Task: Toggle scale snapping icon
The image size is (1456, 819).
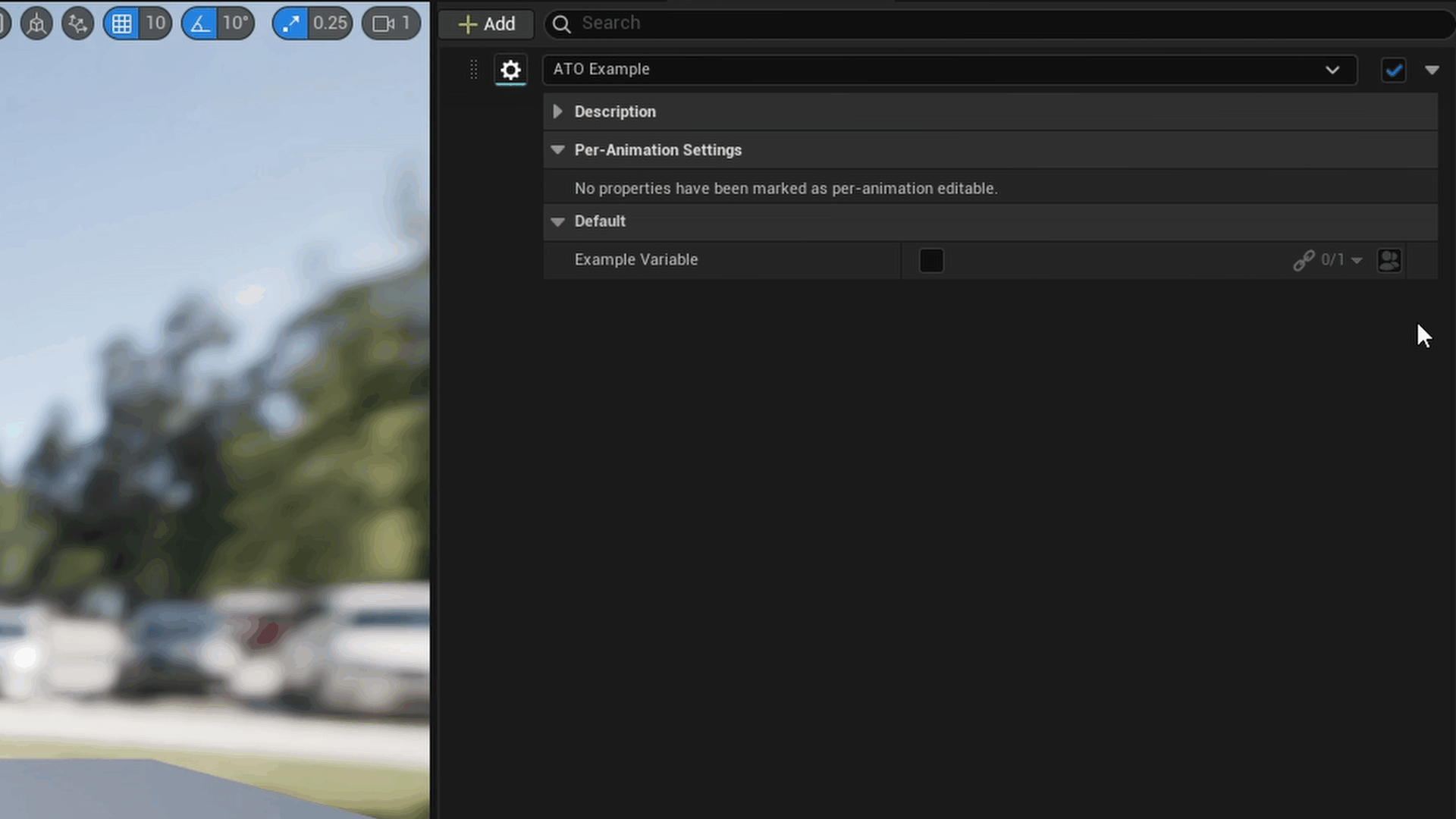Action: tap(290, 24)
